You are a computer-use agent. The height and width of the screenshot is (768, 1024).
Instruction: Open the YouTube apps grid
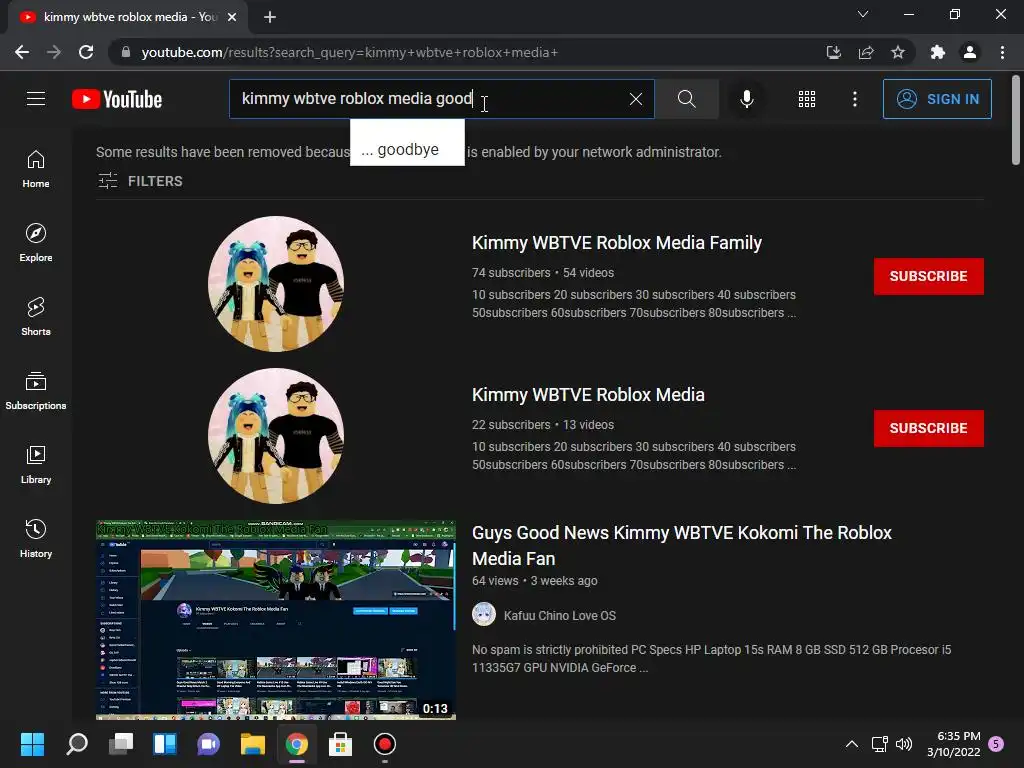(807, 99)
